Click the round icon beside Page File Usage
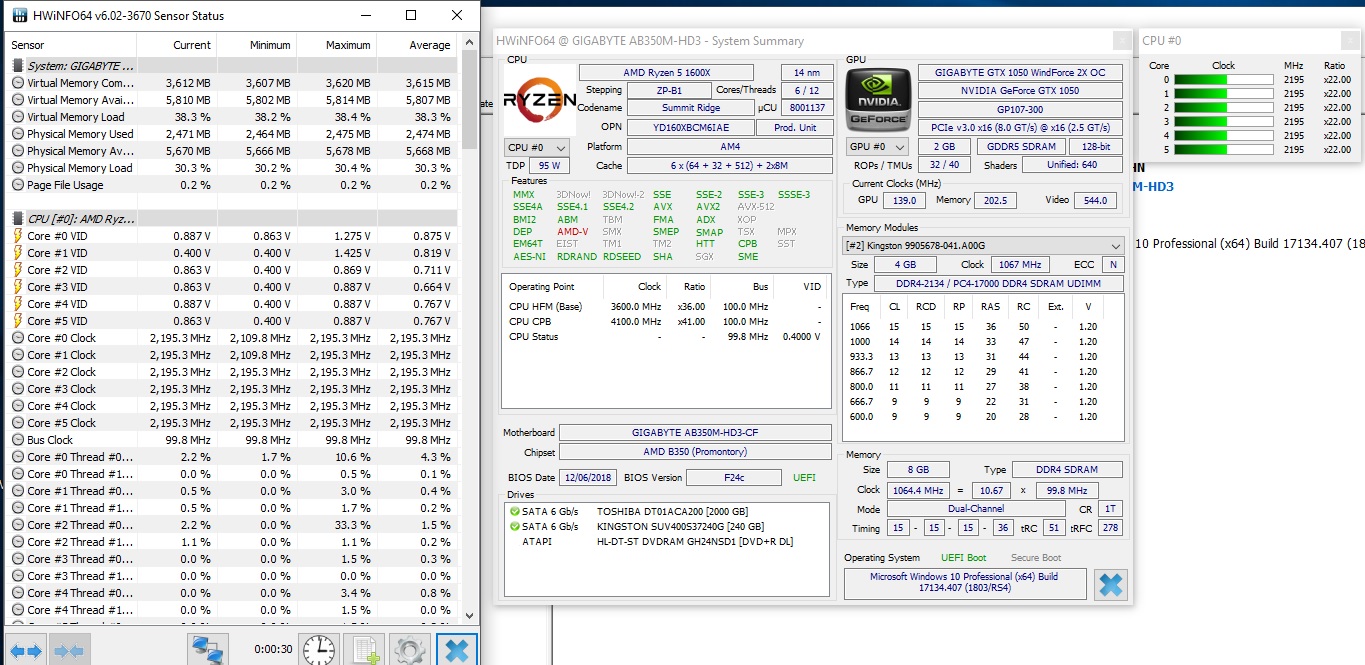Viewport: 1365px width, 665px height. pos(18,185)
